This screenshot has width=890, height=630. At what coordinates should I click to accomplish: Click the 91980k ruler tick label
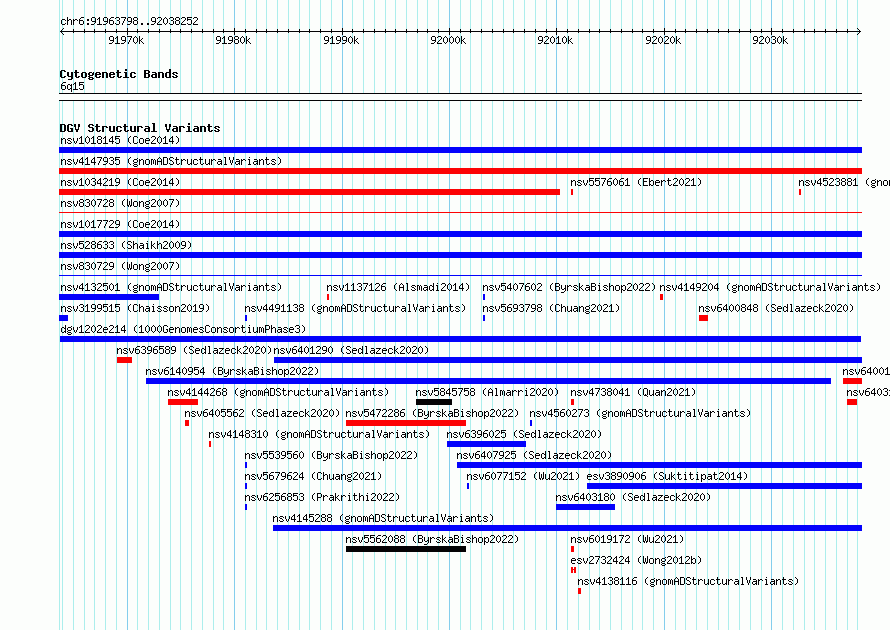click(233, 40)
